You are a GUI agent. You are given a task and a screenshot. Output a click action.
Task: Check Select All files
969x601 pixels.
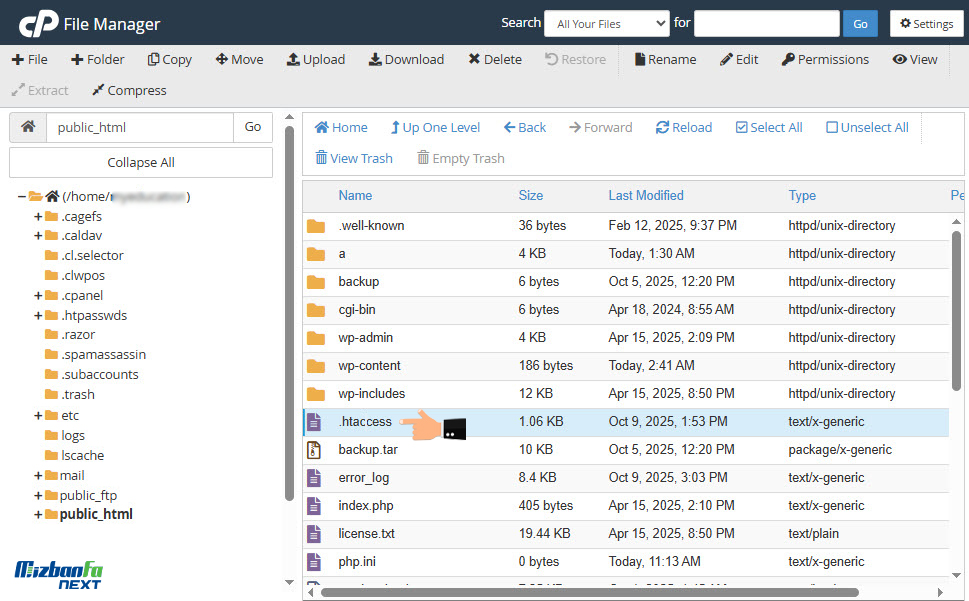click(x=741, y=128)
